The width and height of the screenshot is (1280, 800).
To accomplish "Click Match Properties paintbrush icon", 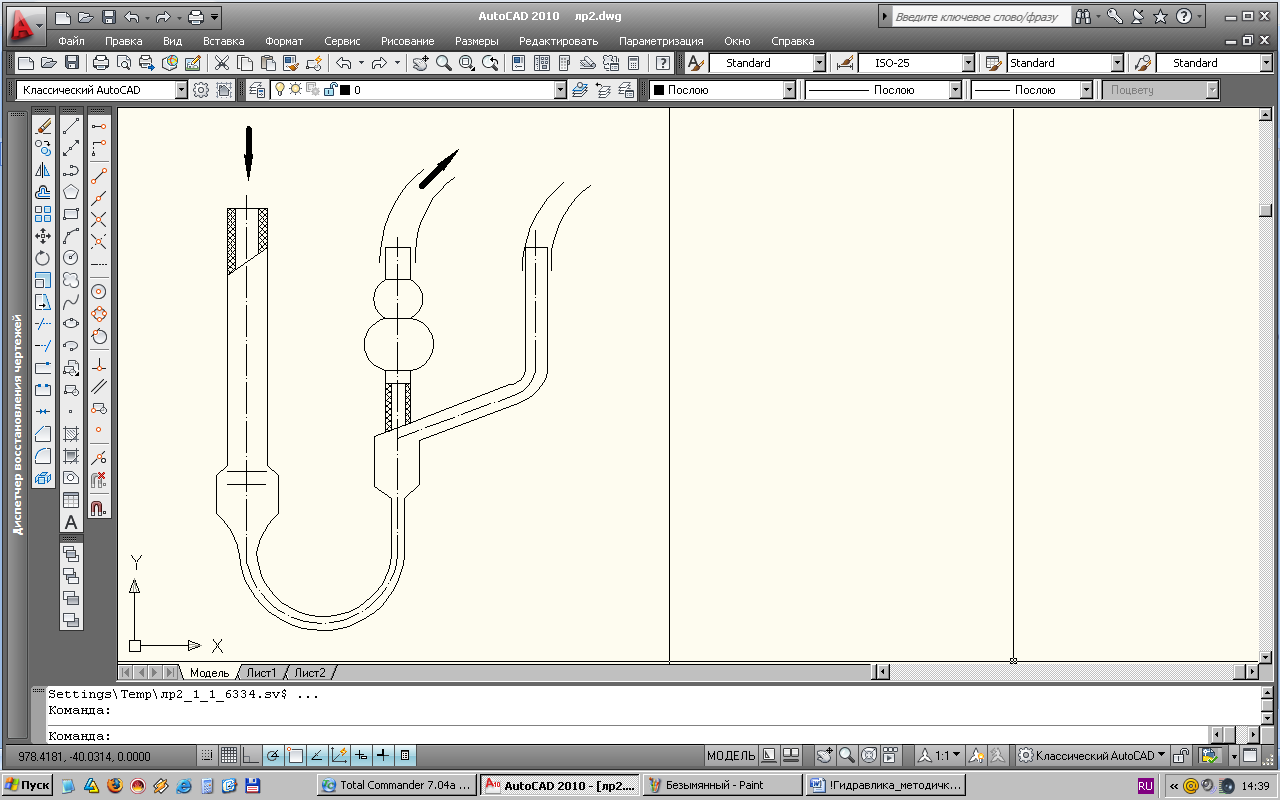I will pos(291,63).
